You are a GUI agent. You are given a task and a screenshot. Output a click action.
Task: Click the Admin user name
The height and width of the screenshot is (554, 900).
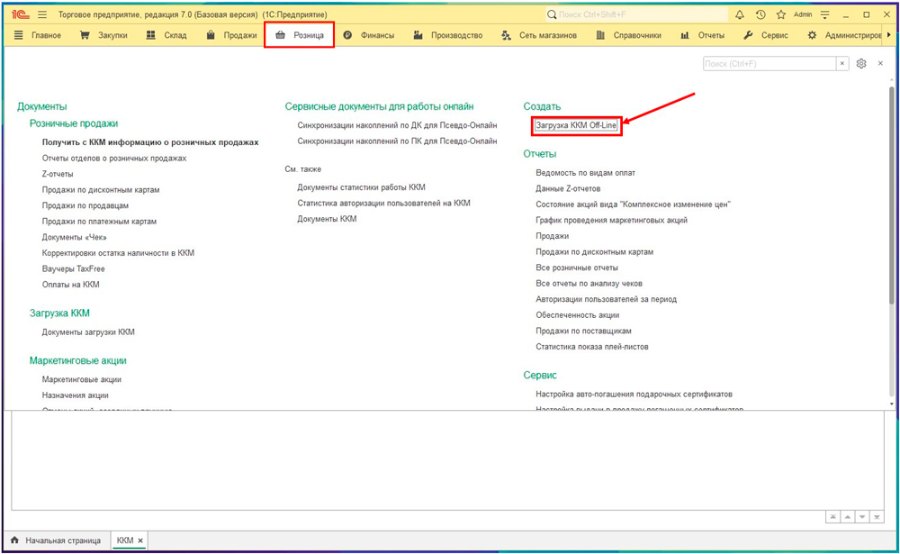(803, 14)
